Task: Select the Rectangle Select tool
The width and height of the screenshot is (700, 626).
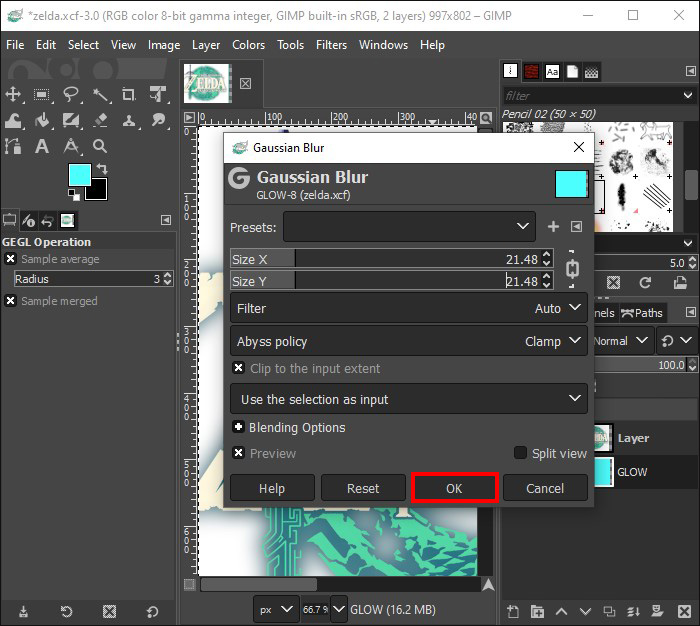Action: pos(42,94)
